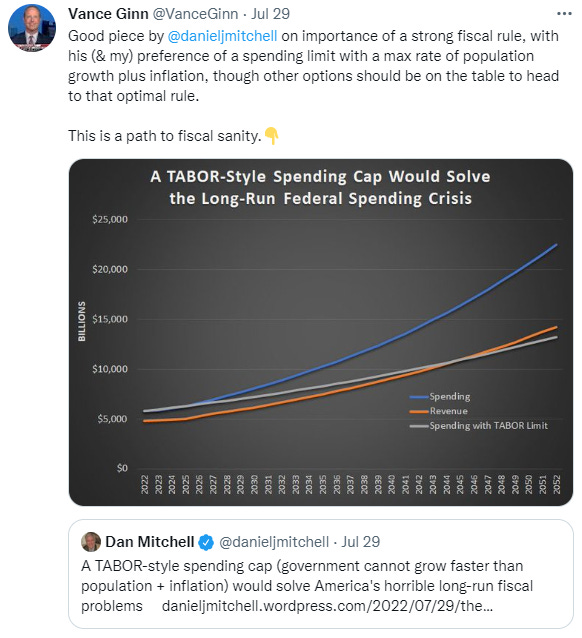This screenshot has height=638, width=582.
Task: Click the blue Spending legend swatch
Action: 419,396
